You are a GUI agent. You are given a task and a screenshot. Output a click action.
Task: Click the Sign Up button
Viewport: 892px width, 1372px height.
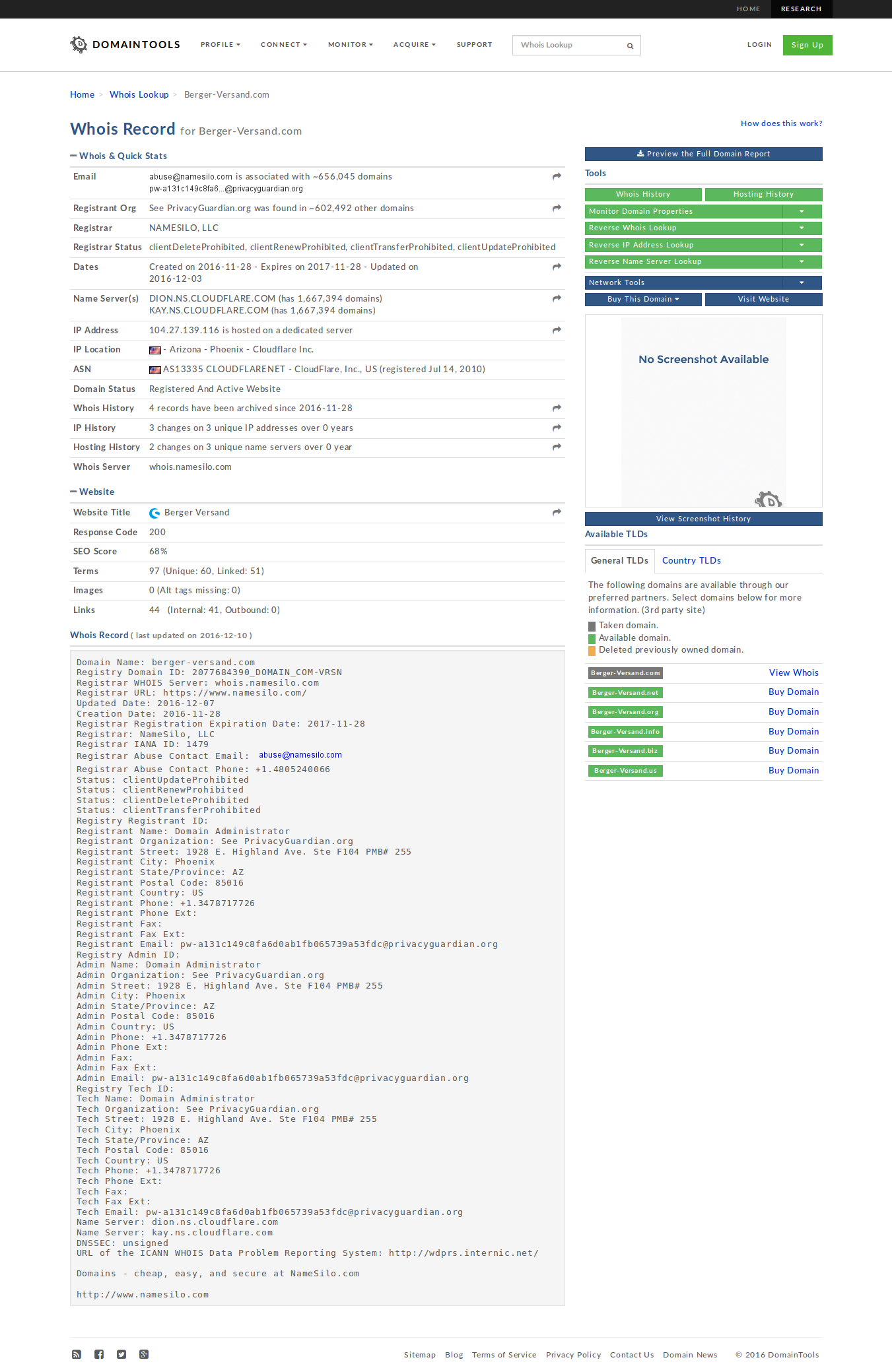(807, 45)
